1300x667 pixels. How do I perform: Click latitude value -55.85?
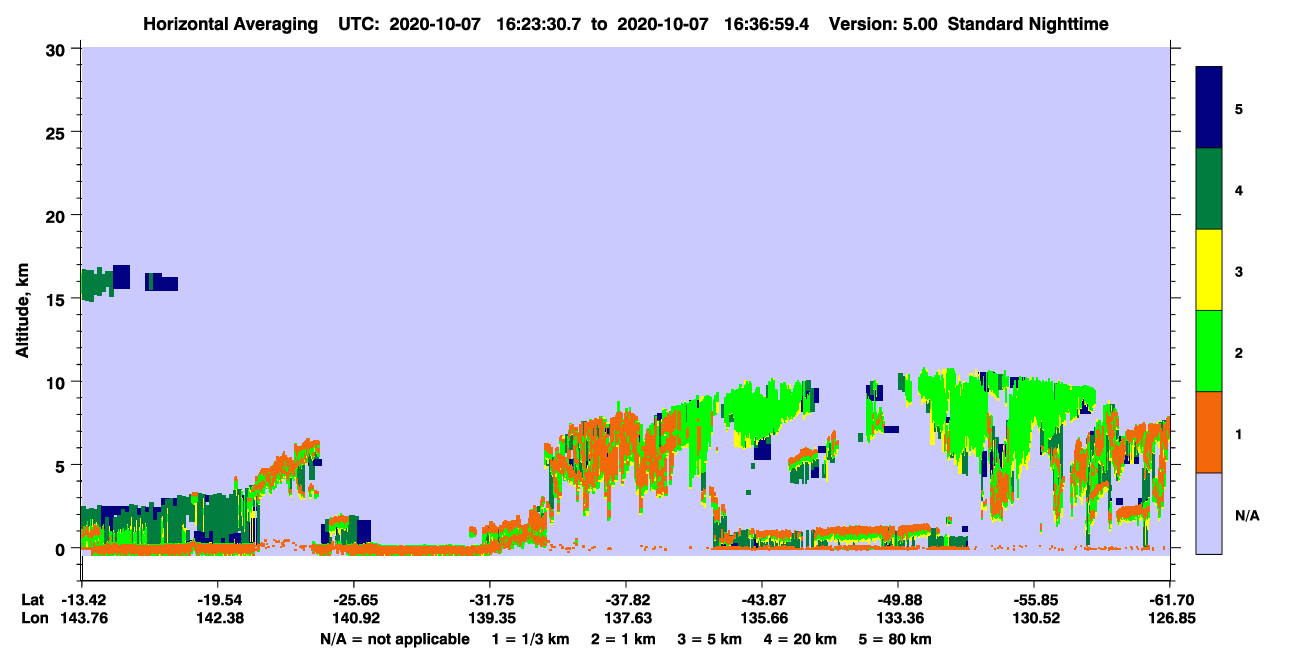point(1035,600)
